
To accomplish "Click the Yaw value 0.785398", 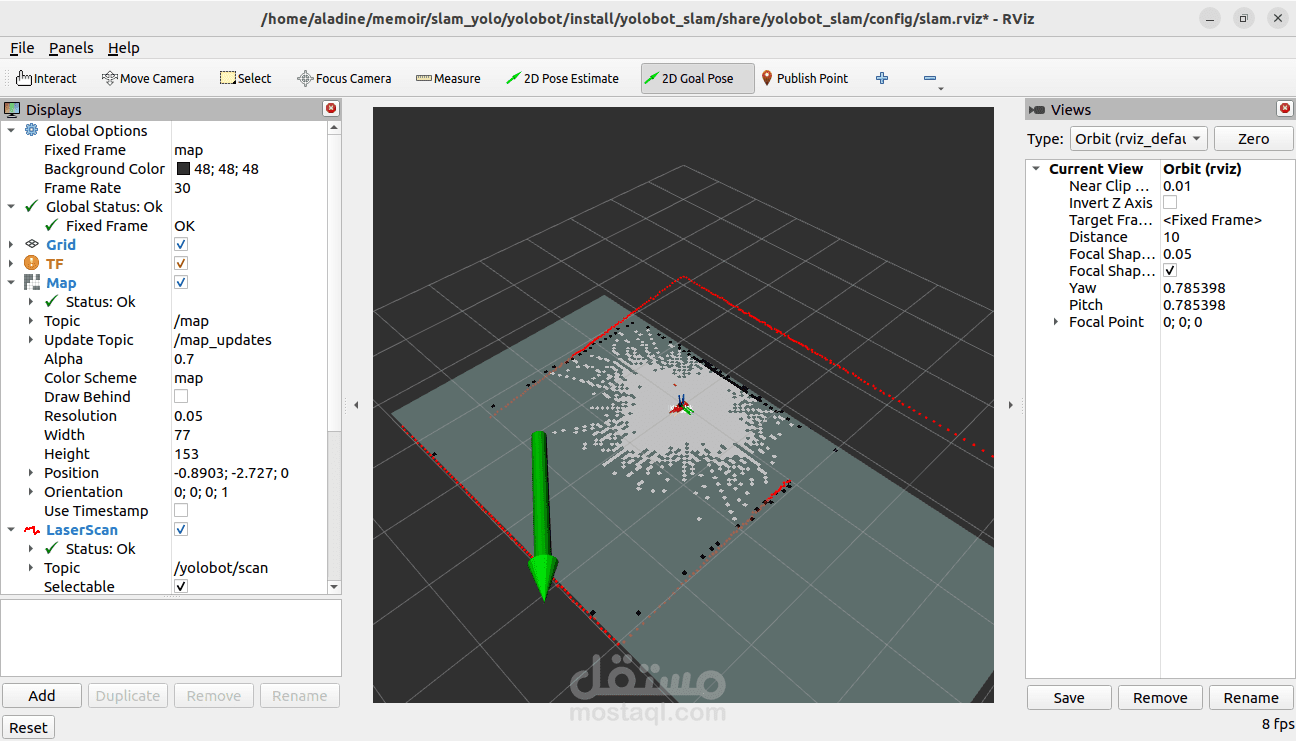I will [x=1194, y=288].
